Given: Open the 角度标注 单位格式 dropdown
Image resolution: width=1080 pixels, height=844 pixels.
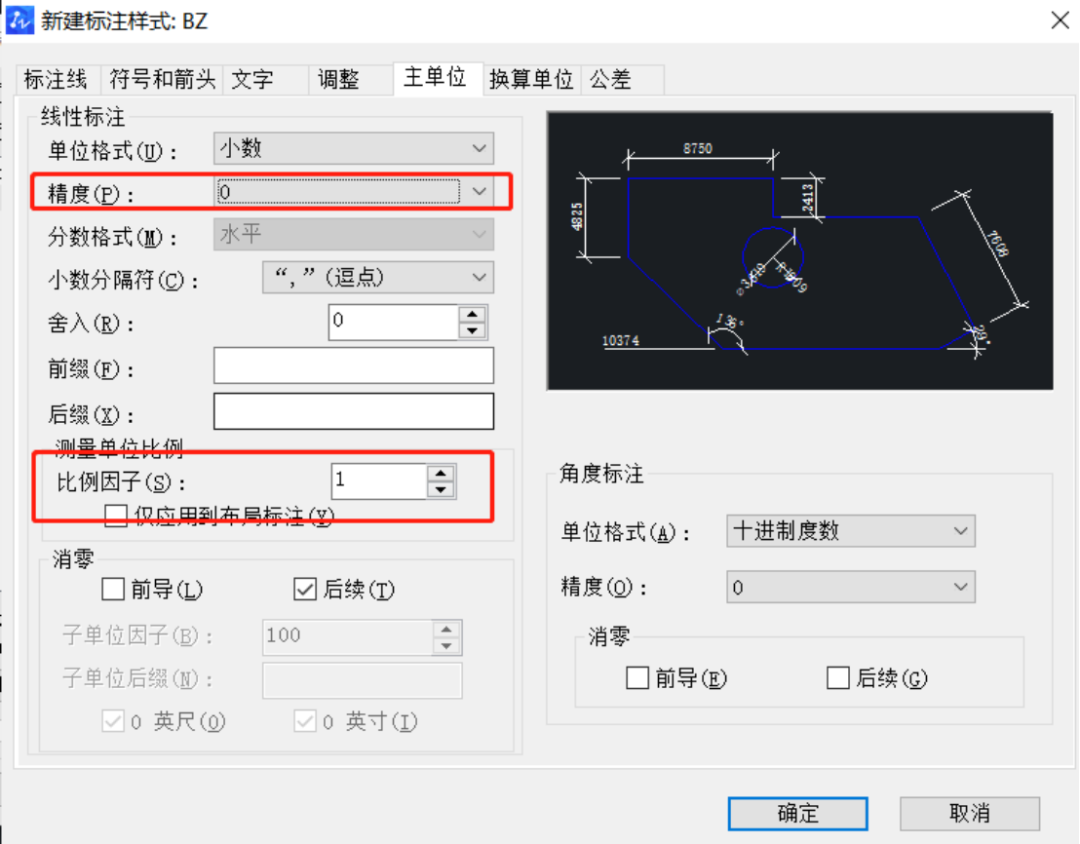Looking at the screenshot, I should pos(962,531).
